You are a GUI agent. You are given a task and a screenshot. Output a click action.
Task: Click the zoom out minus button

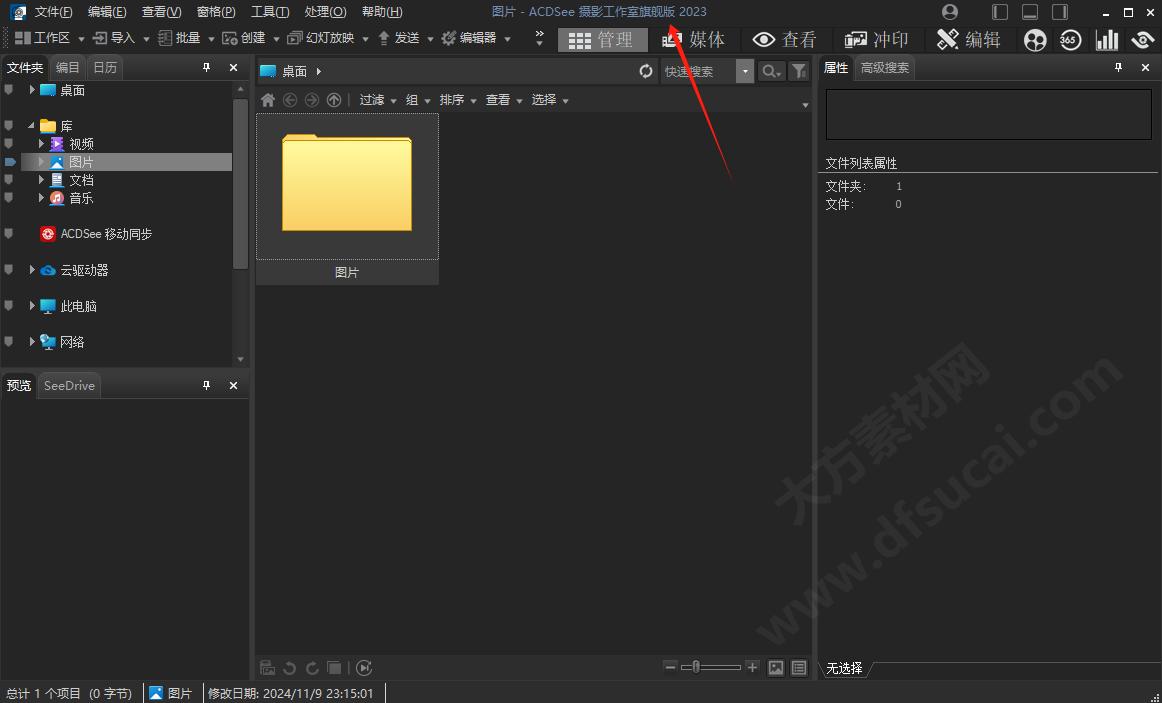[670, 667]
